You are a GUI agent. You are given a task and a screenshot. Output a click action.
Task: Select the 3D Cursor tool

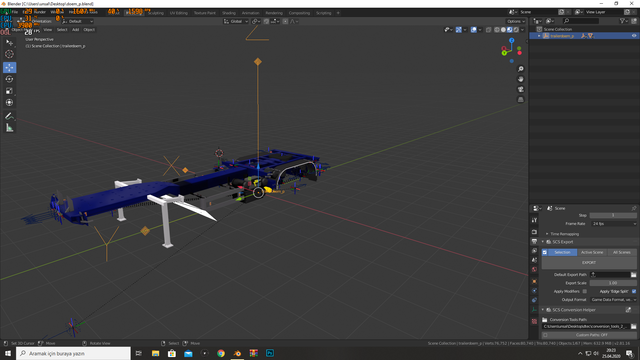pos(9,54)
